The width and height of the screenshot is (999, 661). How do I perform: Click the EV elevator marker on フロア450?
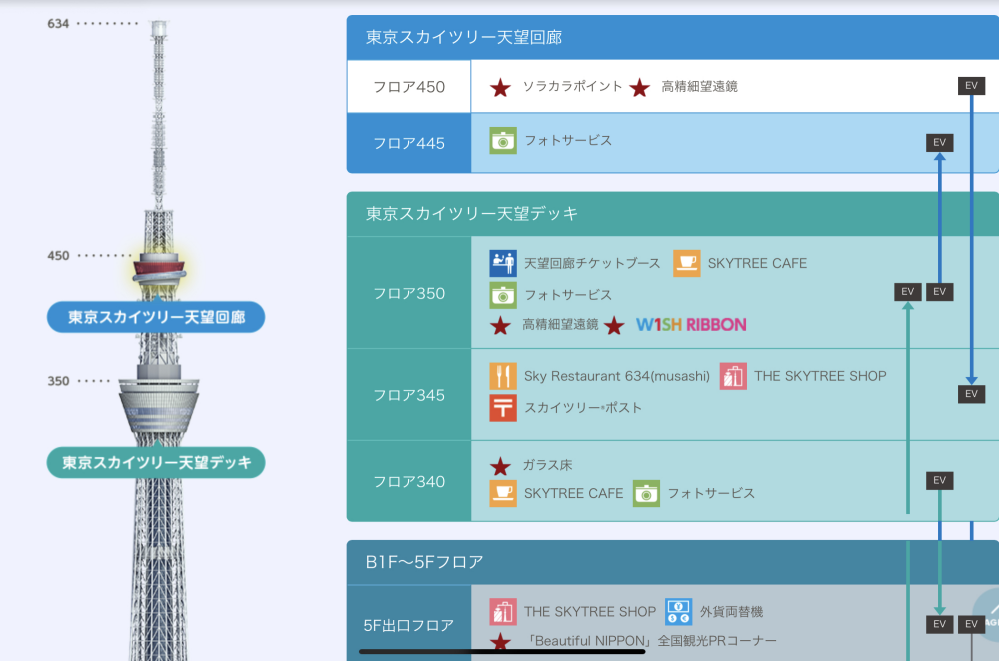pyautogui.click(x=971, y=85)
